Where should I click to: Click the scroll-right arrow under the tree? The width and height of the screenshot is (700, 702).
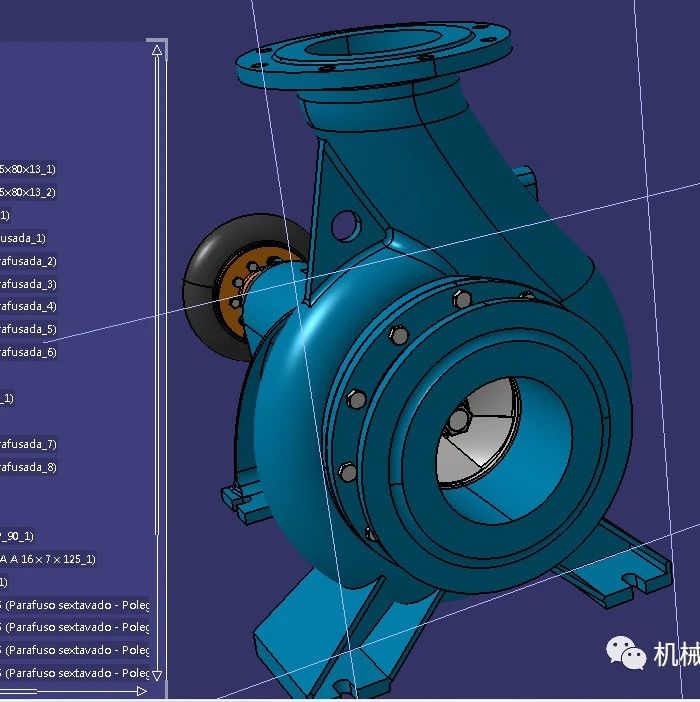[x=142, y=691]
